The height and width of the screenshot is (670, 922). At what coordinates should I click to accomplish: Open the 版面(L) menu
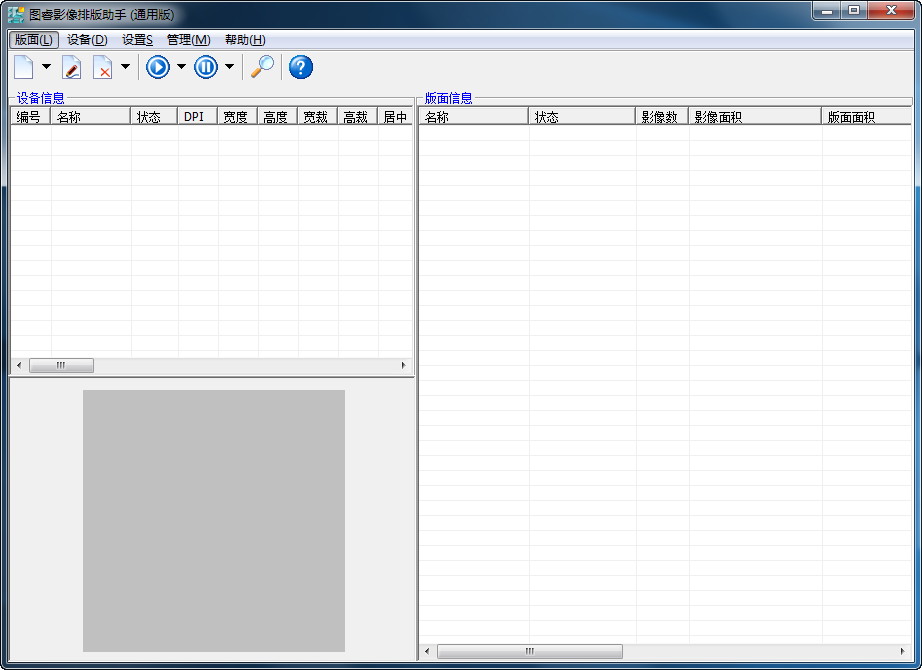coord(34,40)
